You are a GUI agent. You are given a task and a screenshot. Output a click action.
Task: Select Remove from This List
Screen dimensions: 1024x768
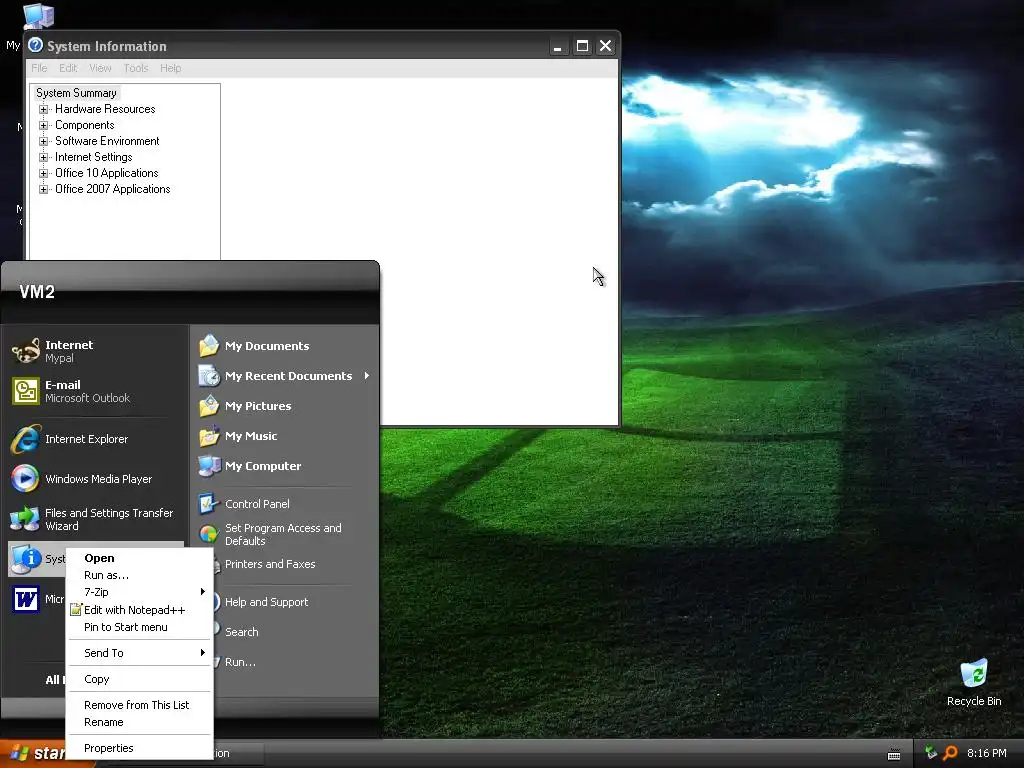pyautogui.click(x=140, y=705)
